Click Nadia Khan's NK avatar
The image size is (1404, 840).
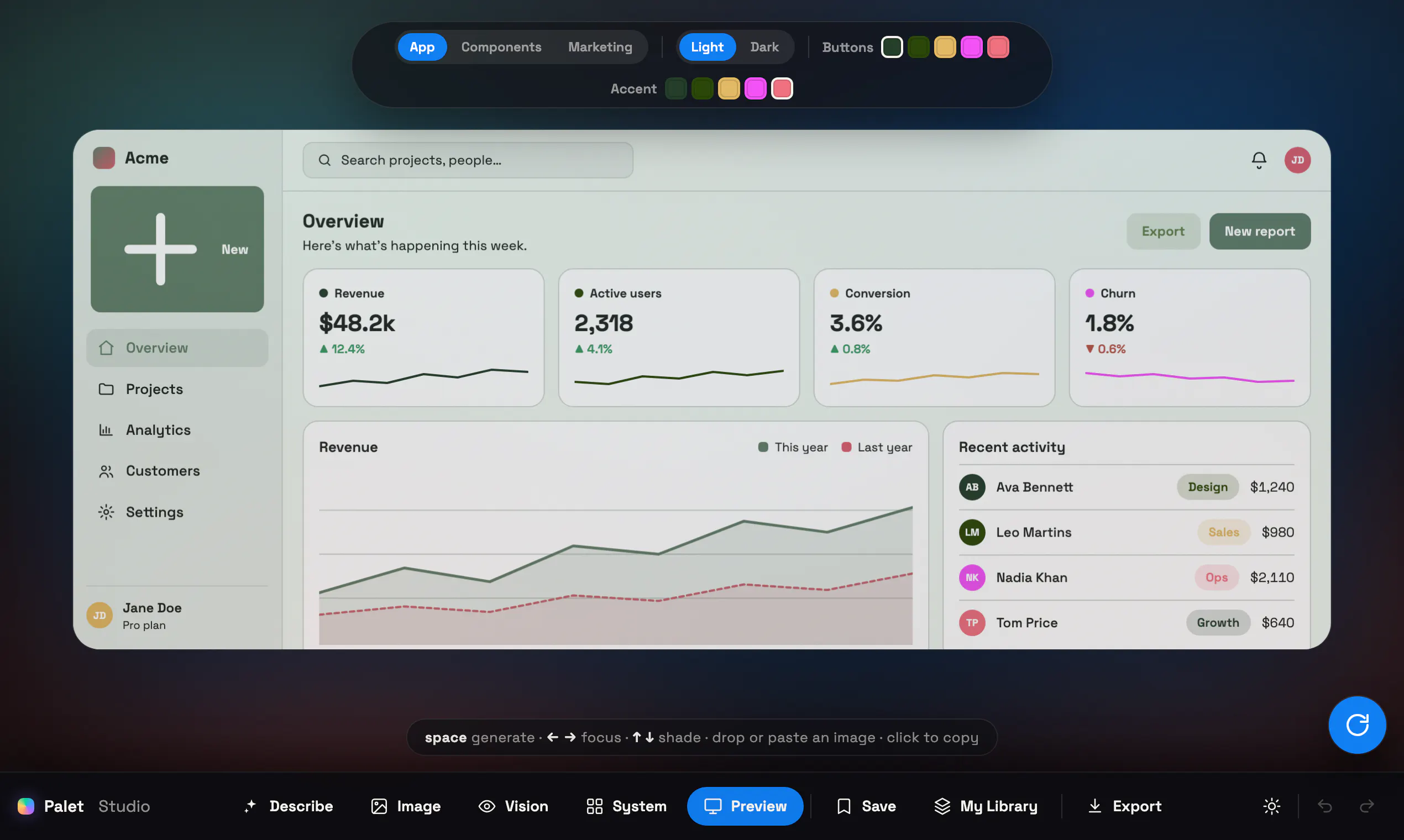click(972, 577)
